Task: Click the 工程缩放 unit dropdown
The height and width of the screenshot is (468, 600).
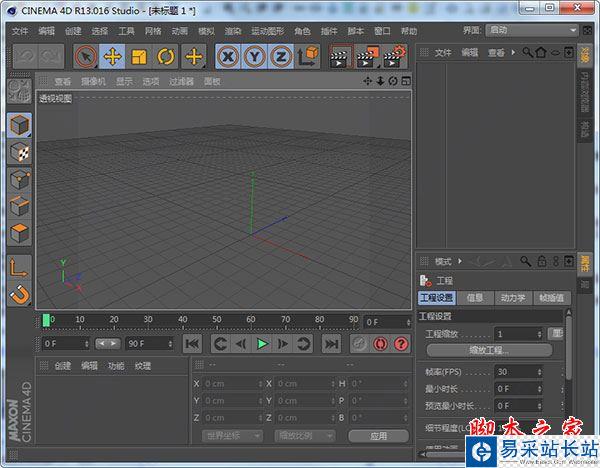Action: 556,334
